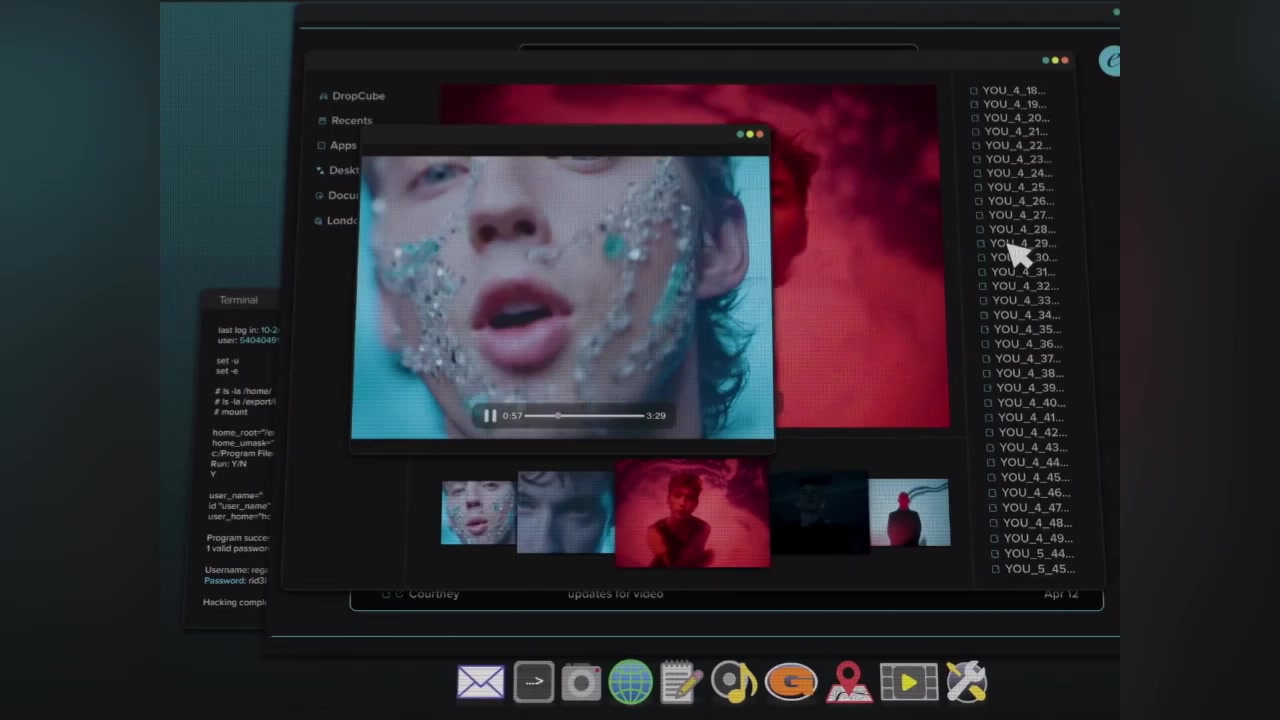
Task: Select file YOU_4_21 in the list
Action: click(x=1016, y=131)
